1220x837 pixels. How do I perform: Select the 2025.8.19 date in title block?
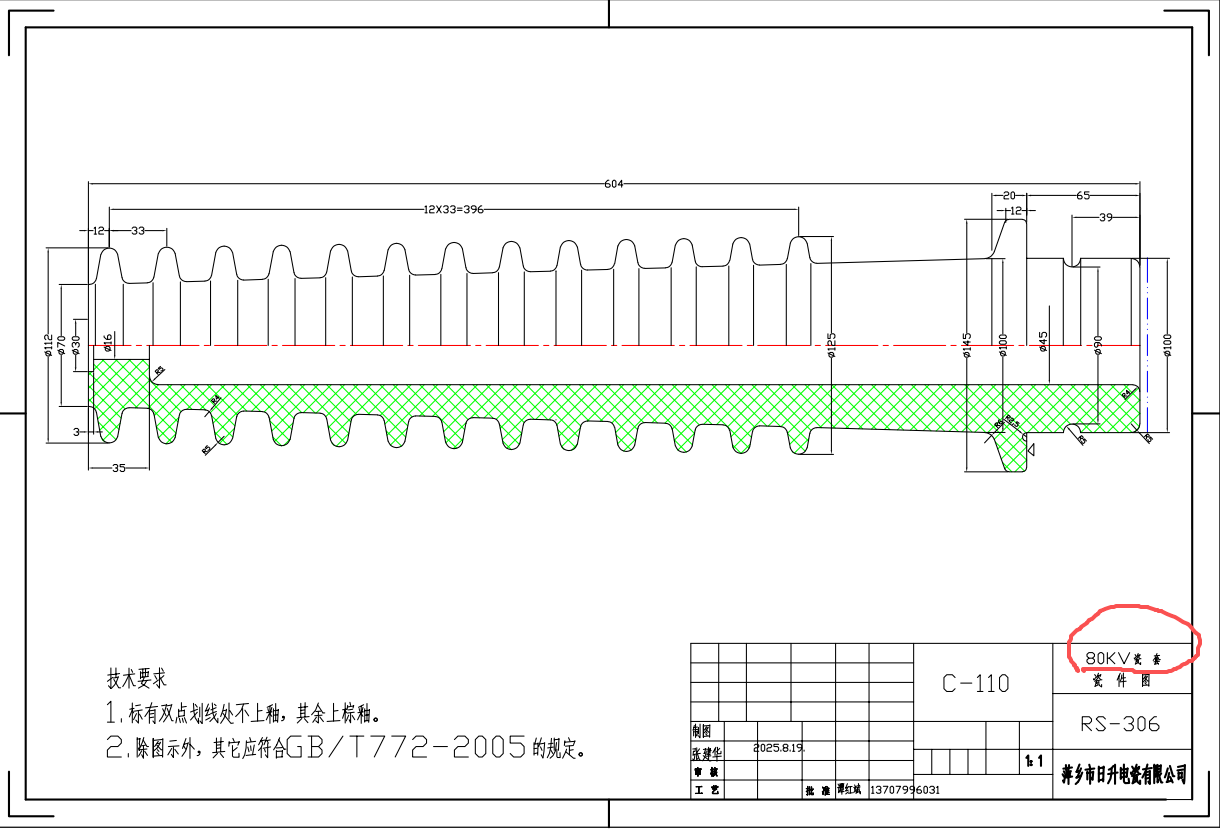780,748
